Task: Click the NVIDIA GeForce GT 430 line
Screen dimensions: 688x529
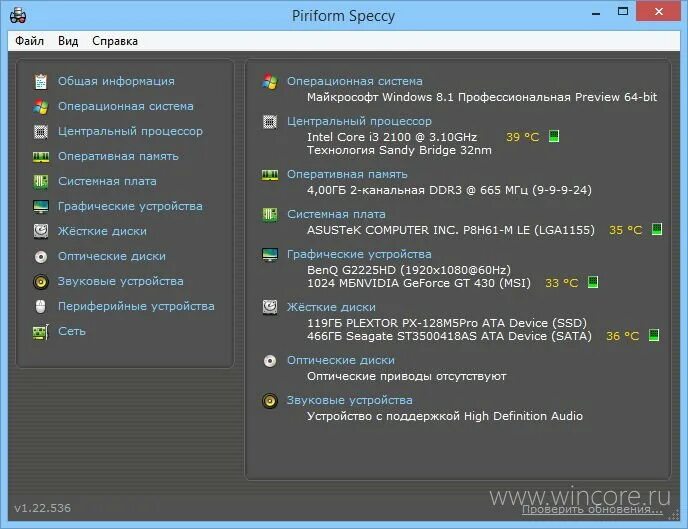Action: [419, 283]
